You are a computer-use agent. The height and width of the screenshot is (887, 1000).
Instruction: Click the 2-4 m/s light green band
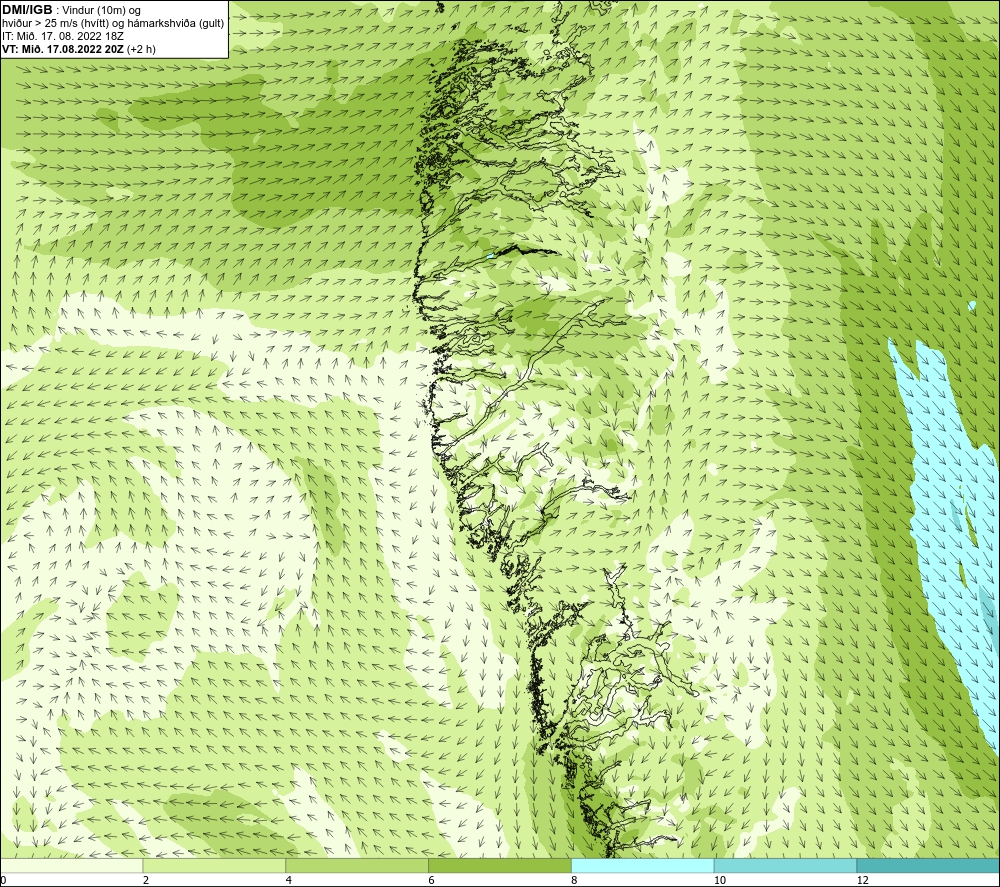(214, 865)
